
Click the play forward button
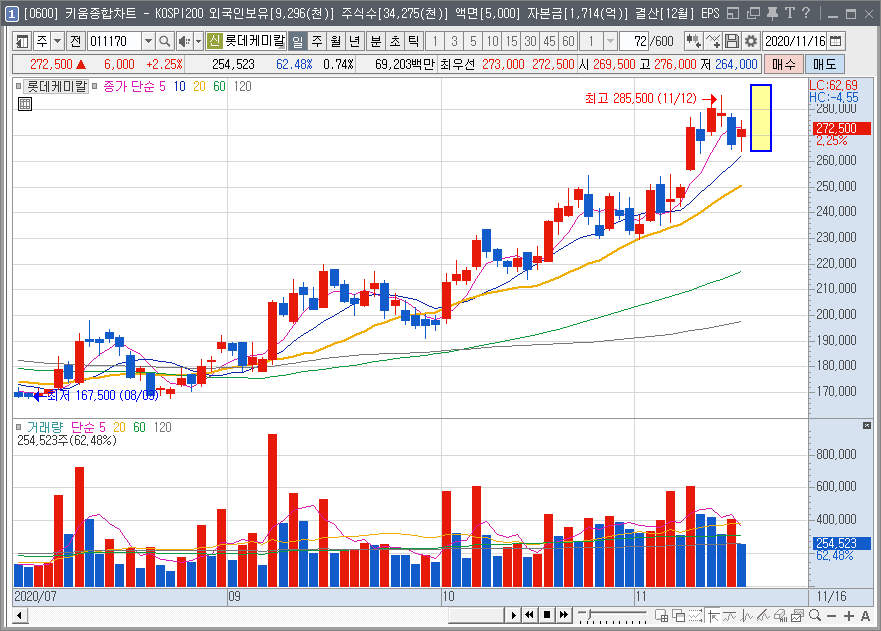(513, 615)
